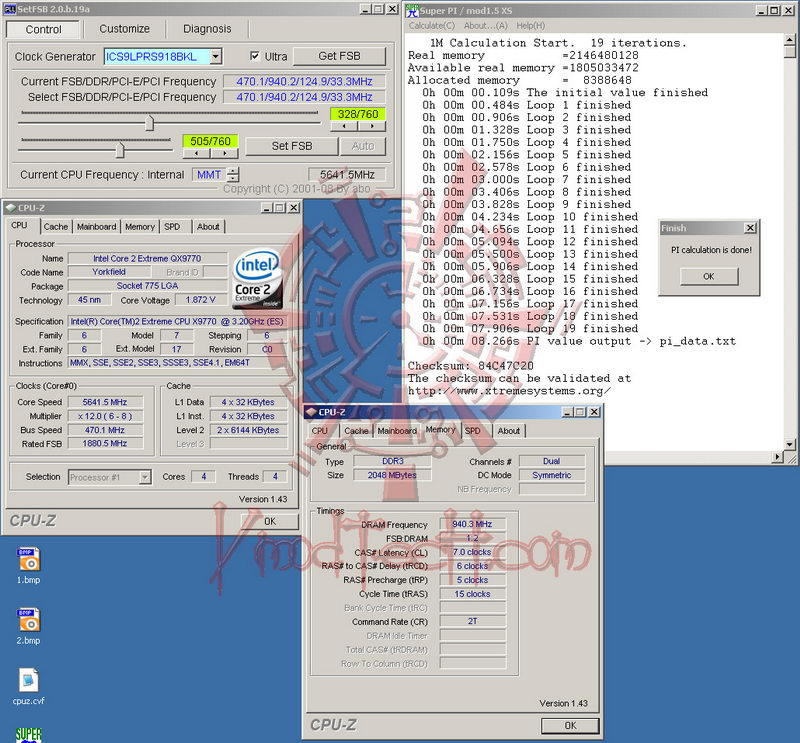
Task: Click OK in CPU-Z Memory window
Action: (x=570, y=726)
